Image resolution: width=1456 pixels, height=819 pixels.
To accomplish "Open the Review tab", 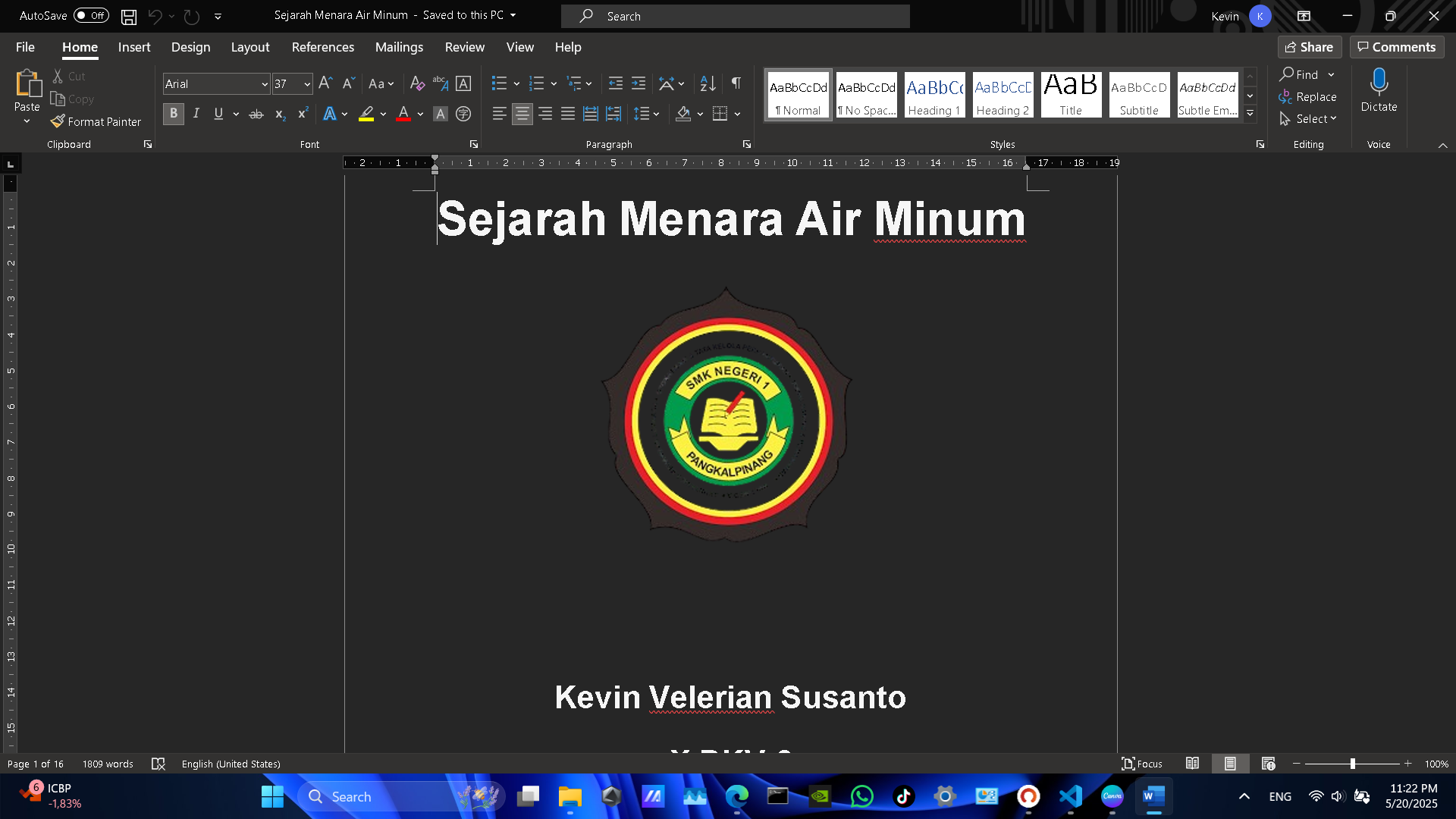I will point(465,47).
